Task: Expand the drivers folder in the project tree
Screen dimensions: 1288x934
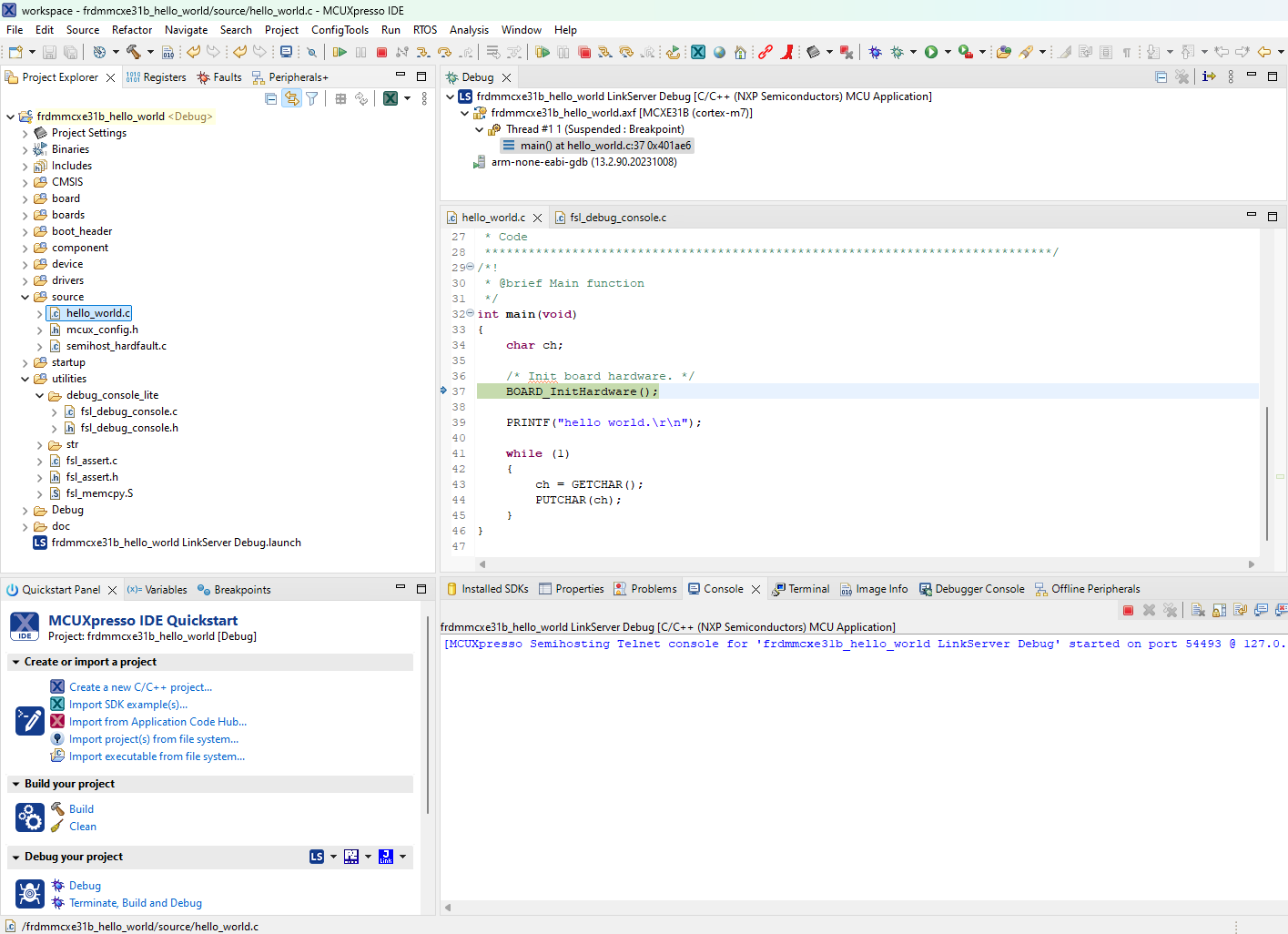Action: pos(25,280)
